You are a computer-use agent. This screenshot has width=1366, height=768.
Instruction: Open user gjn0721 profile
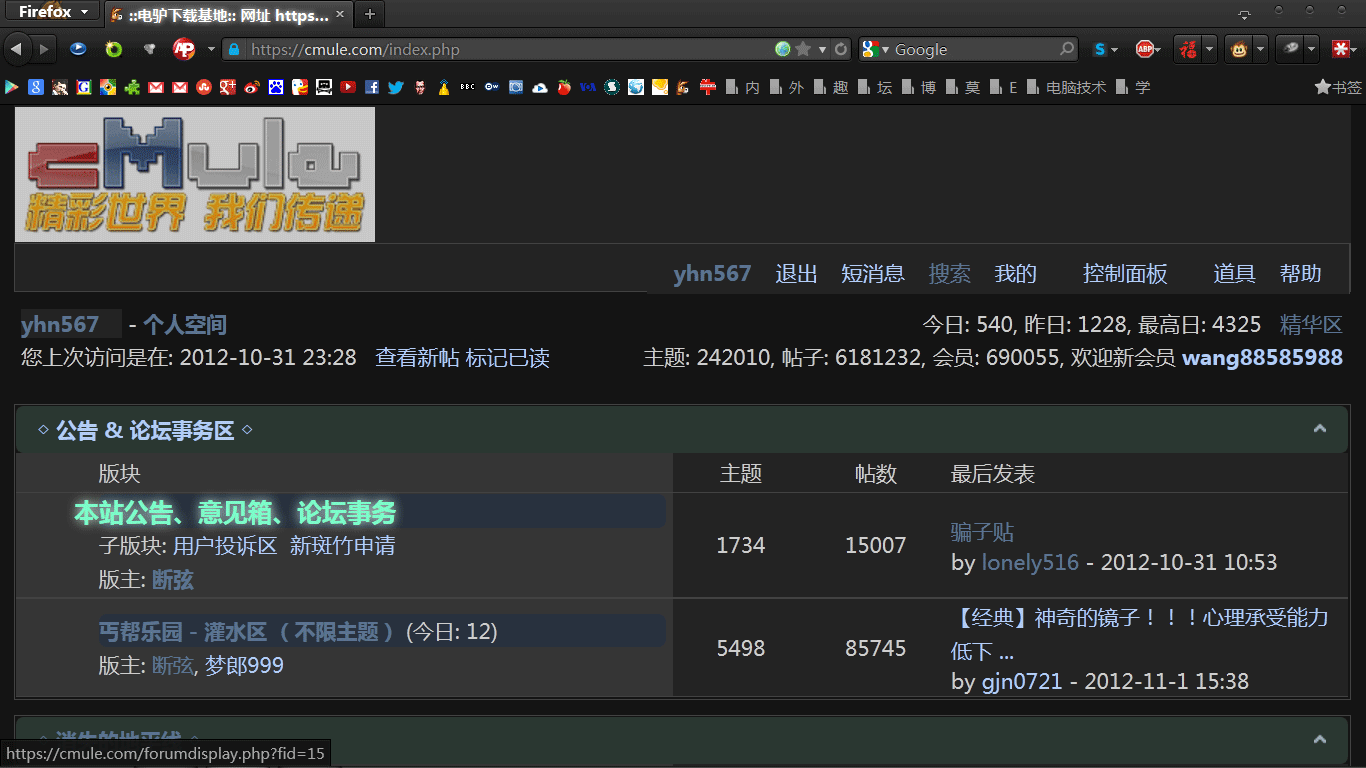[1023, 681]
